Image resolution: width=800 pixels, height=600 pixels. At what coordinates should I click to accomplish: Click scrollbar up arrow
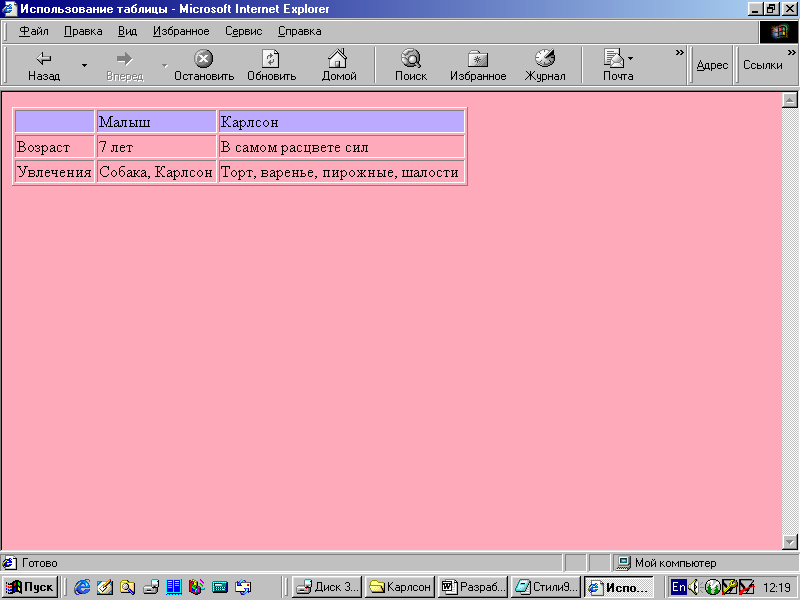(790, 100)
